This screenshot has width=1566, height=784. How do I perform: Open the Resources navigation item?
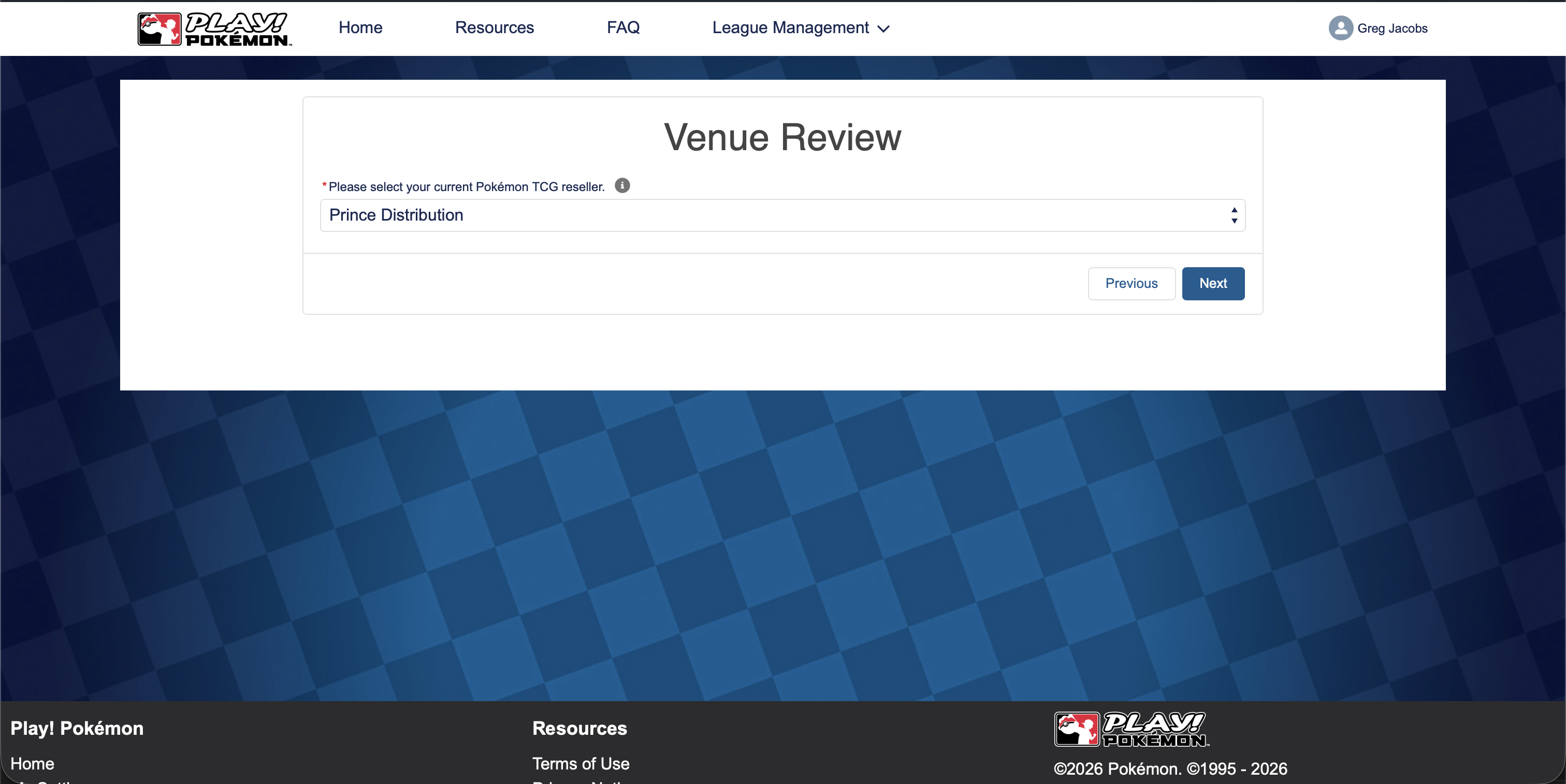click(x=494, y=28)
